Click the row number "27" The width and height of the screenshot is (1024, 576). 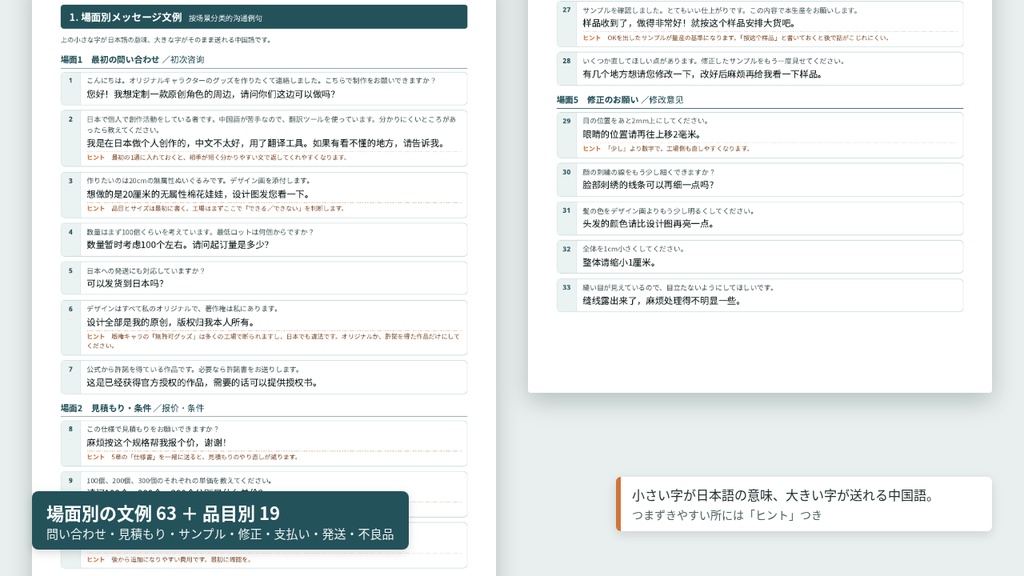coord(566,10)
